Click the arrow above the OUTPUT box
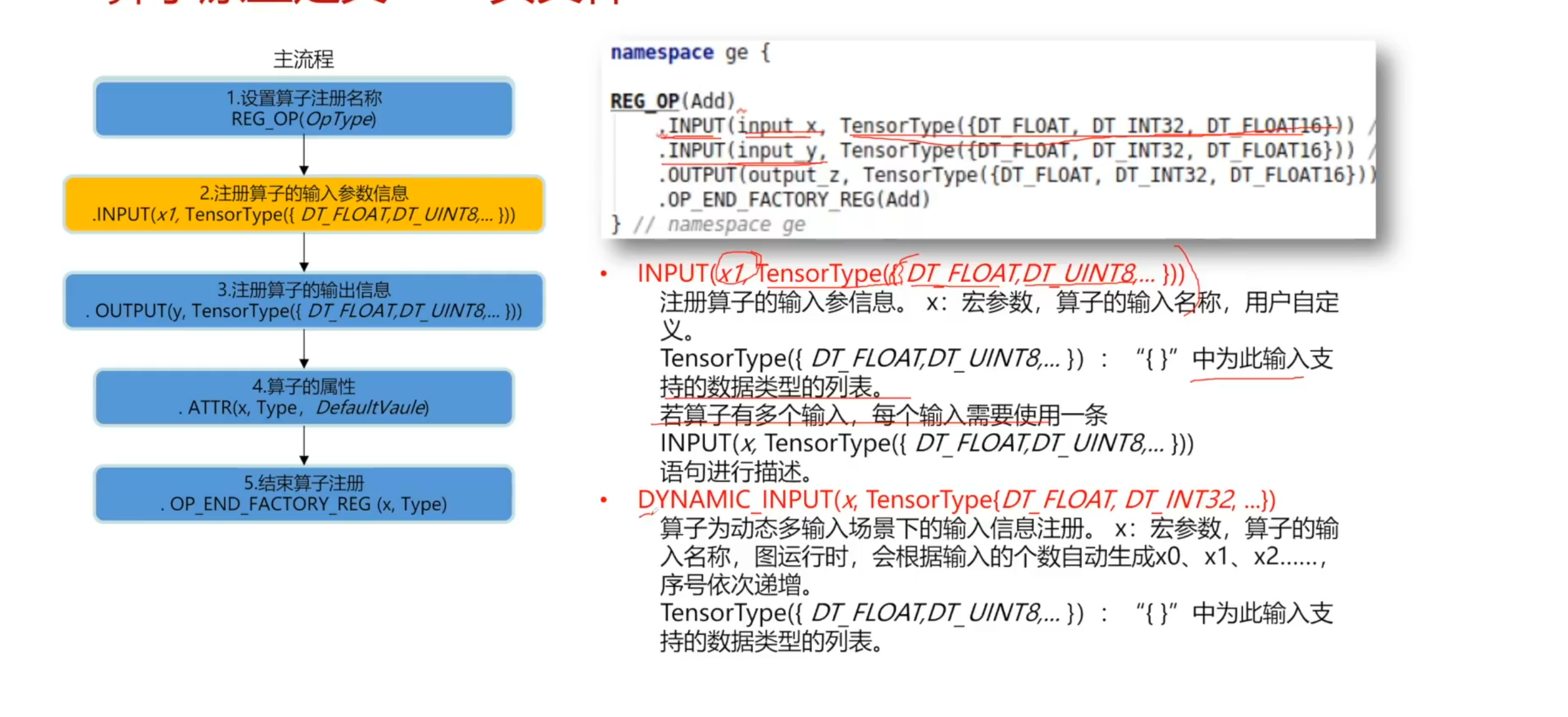This screenshot has width=1568, height=717. coord(304,252)
